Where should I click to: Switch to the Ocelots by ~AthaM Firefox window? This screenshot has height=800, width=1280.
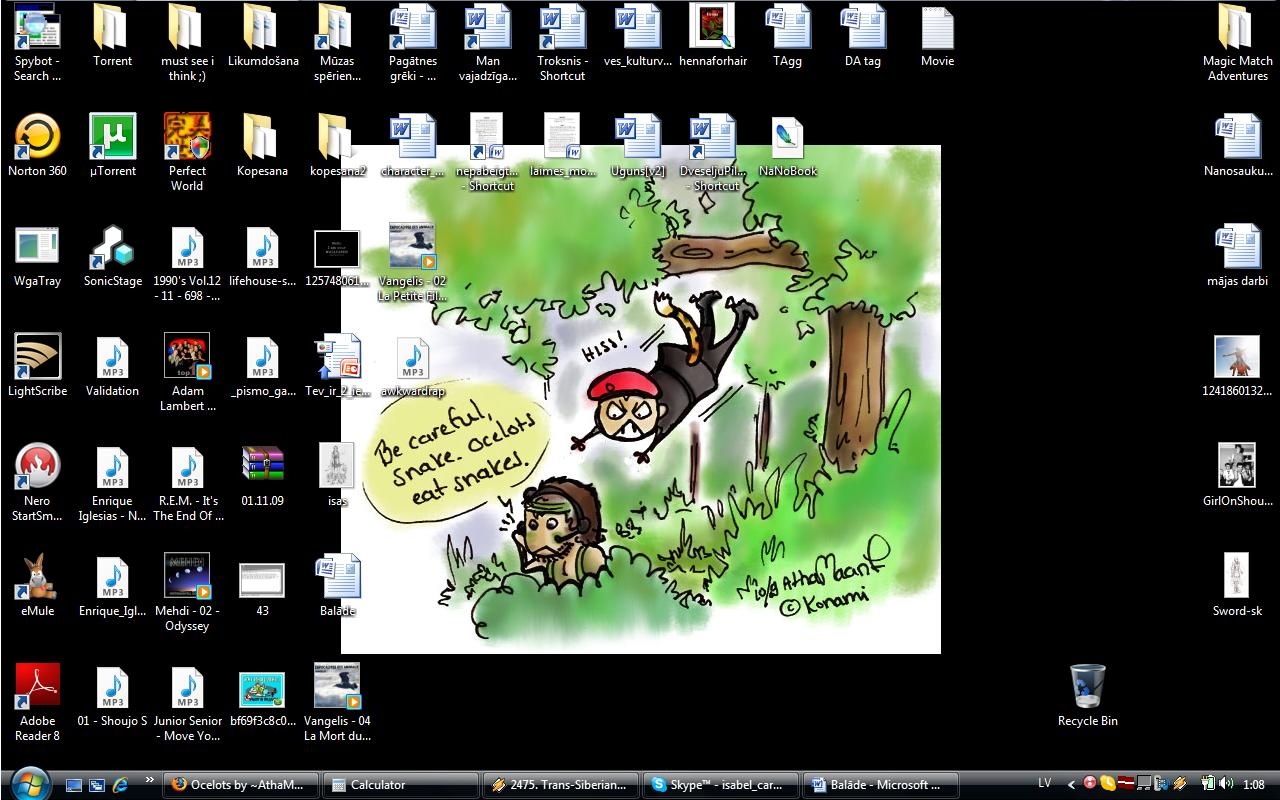(x=241, y=785)
